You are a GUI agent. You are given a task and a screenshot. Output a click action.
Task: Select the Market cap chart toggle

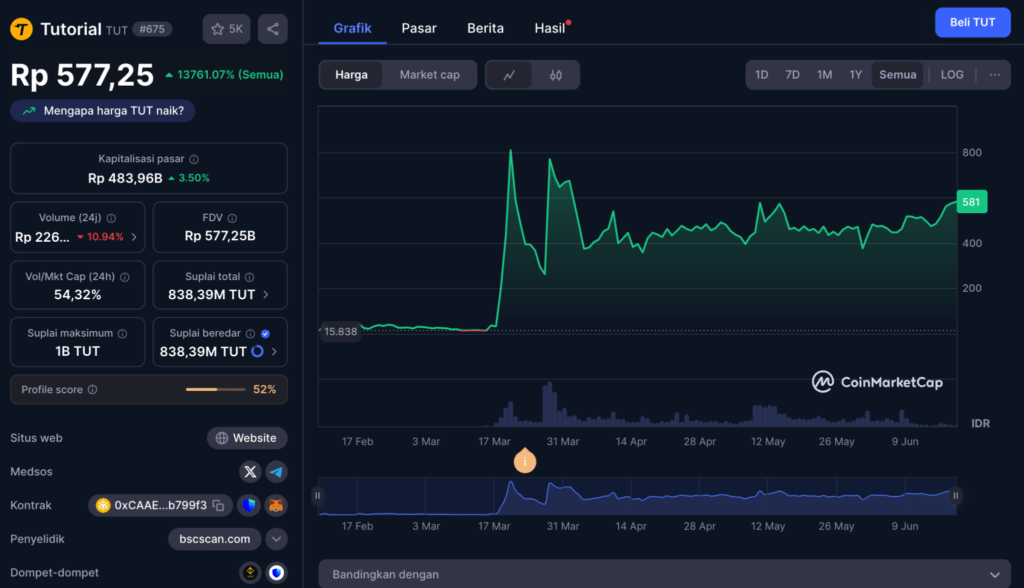pyautogui.click(x=430, y=75)
